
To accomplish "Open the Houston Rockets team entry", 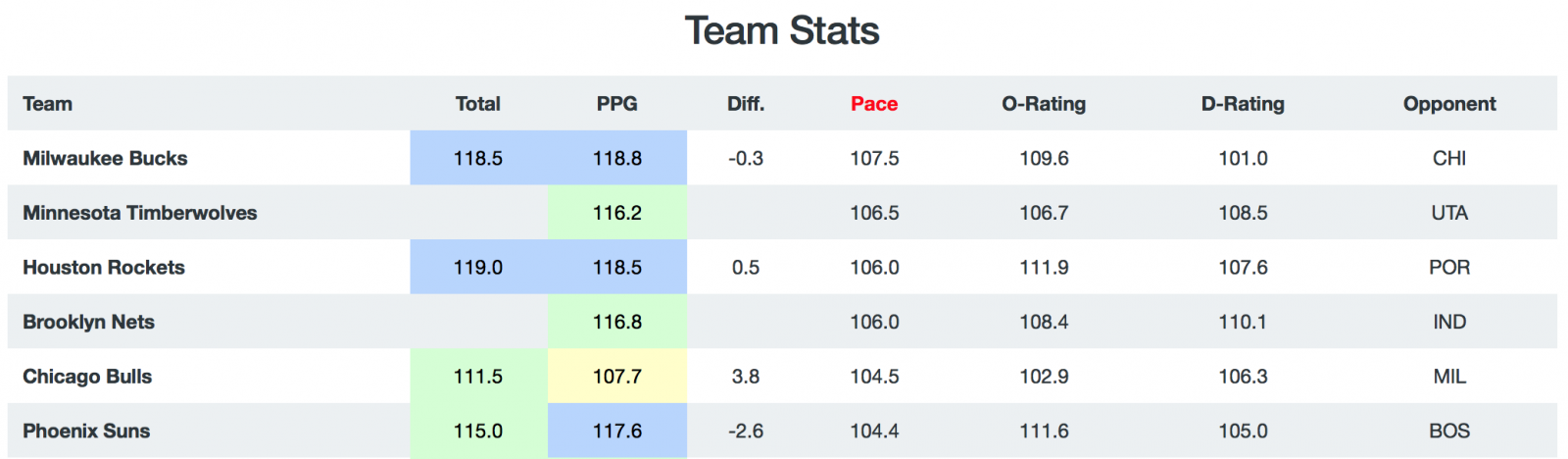I will coord(104,267).
